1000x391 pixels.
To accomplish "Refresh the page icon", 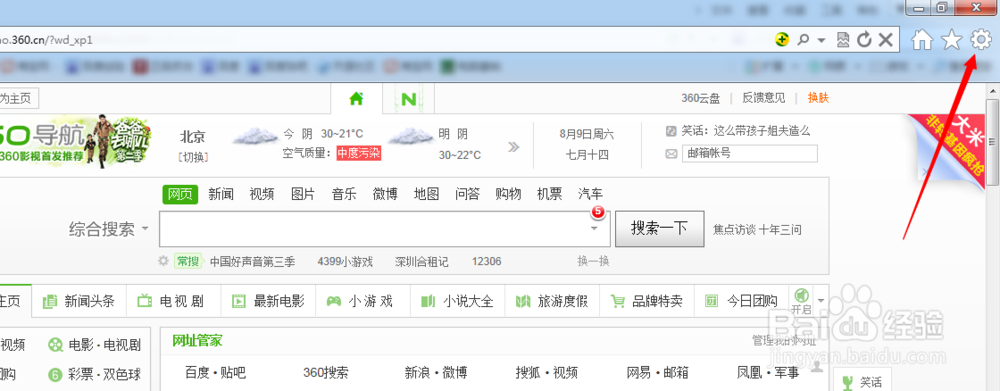I will click(864, 40).
